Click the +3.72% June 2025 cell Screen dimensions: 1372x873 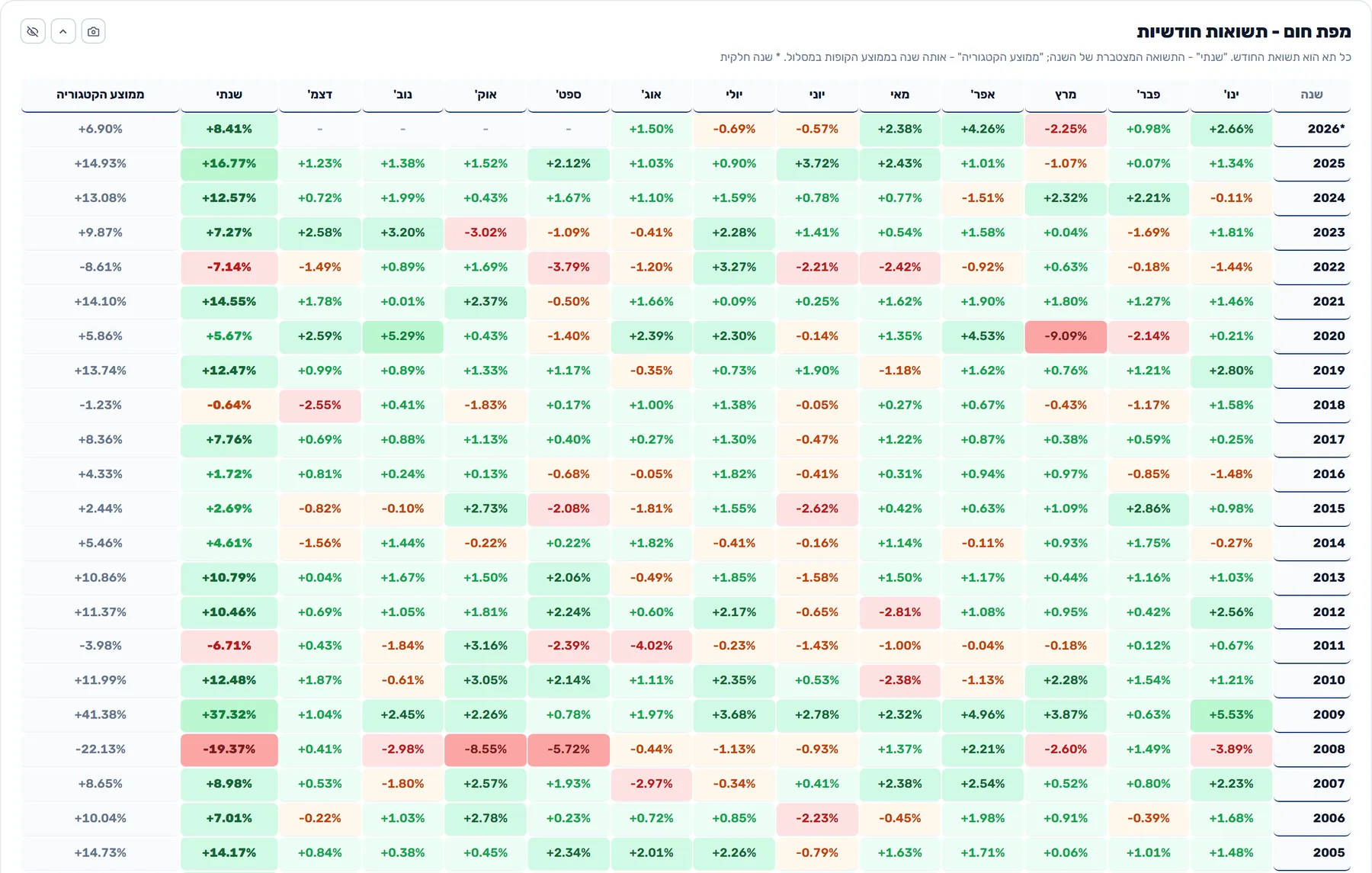point(817,164)
